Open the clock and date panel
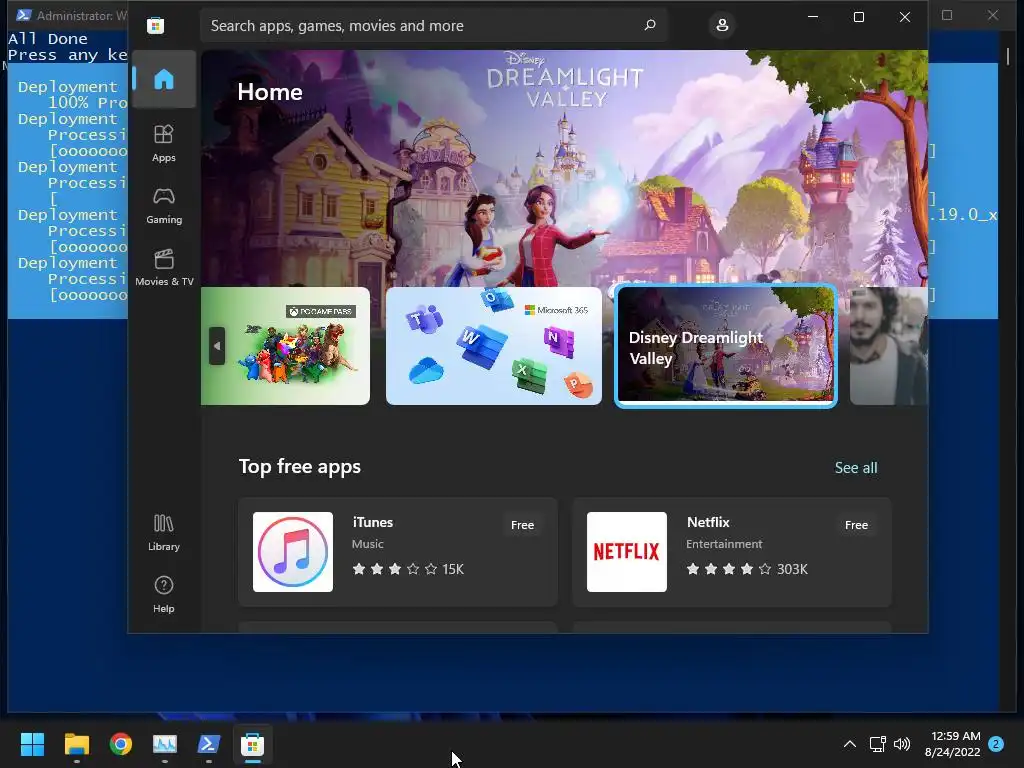The image size is (1024, 768). point(952,744)
